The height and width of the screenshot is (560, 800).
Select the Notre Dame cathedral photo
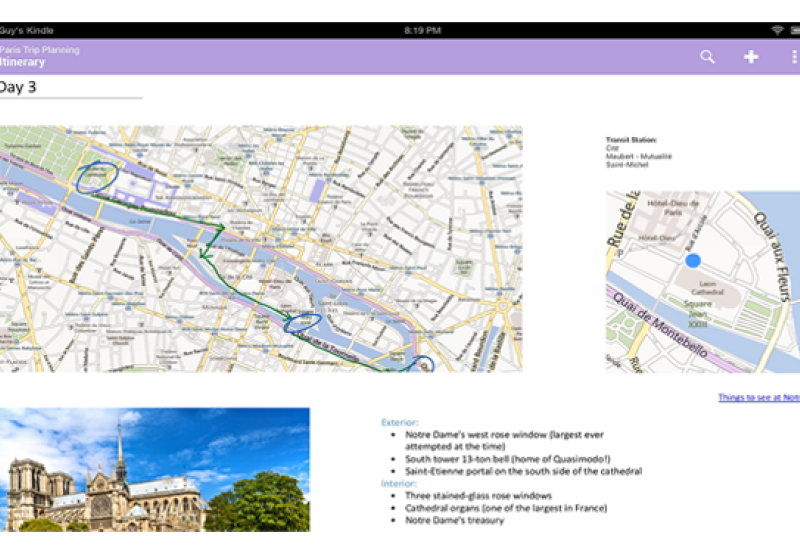[x=154, y=469]
